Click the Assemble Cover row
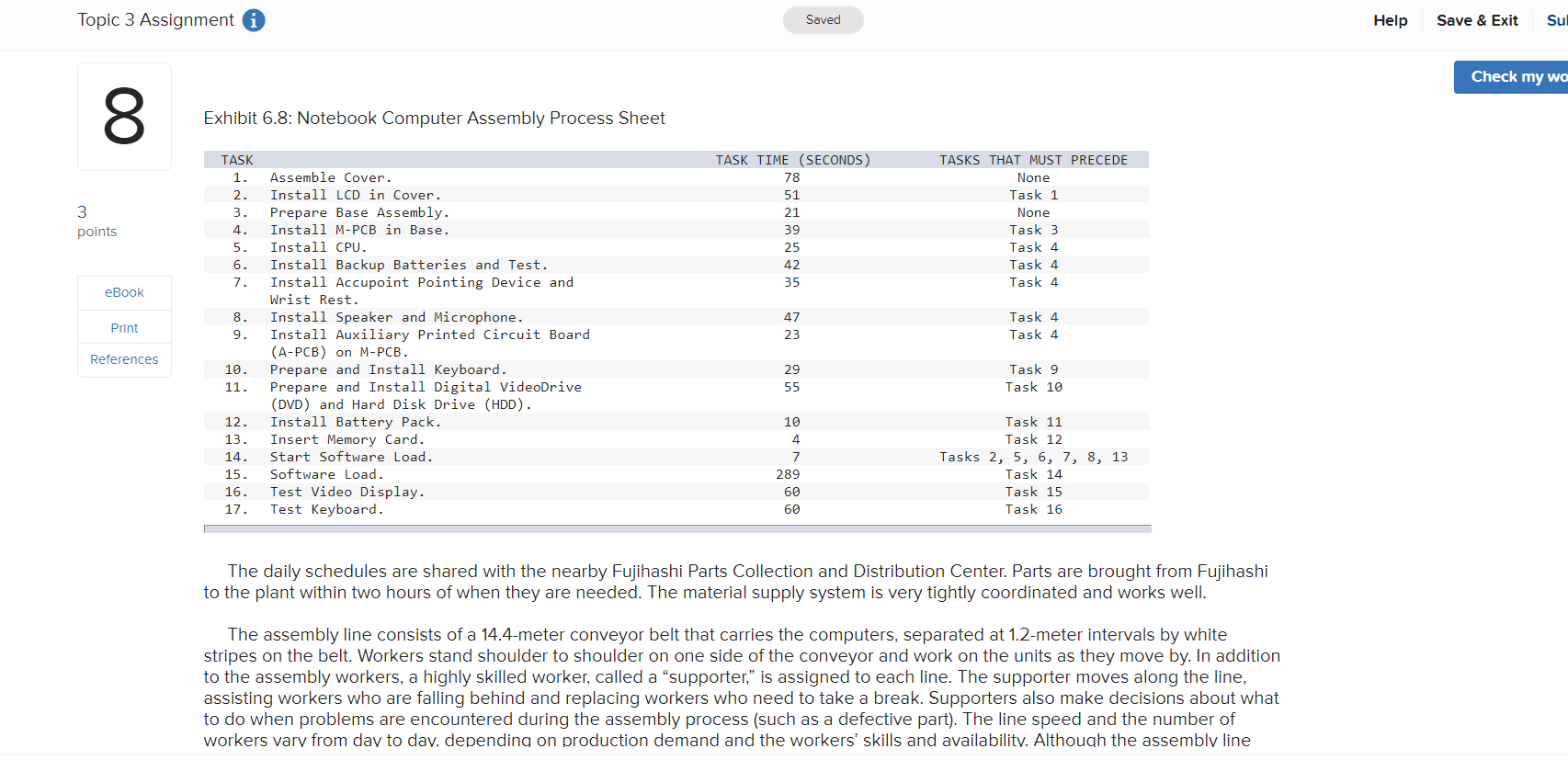This screenshot has width=1568, height=760. pyautogui.click(x=676, y=177)
